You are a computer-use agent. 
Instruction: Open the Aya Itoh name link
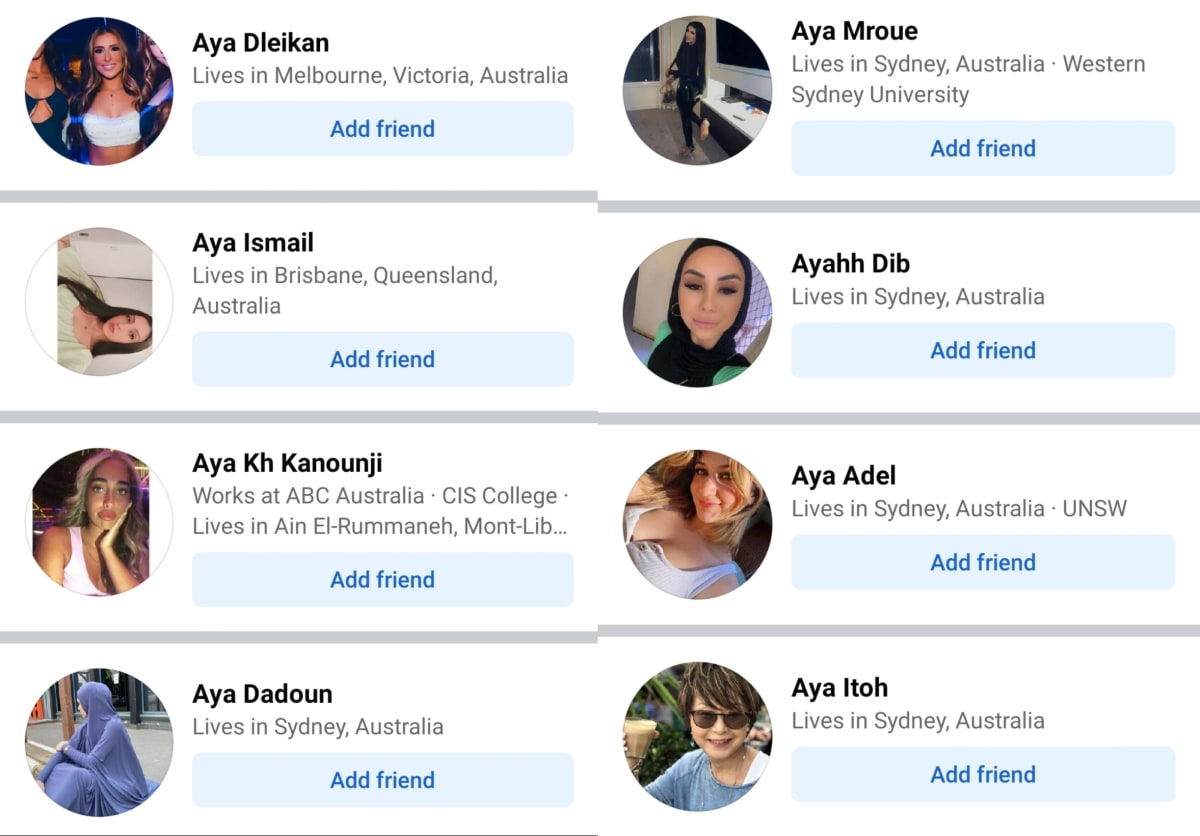[x=839, y=688]
